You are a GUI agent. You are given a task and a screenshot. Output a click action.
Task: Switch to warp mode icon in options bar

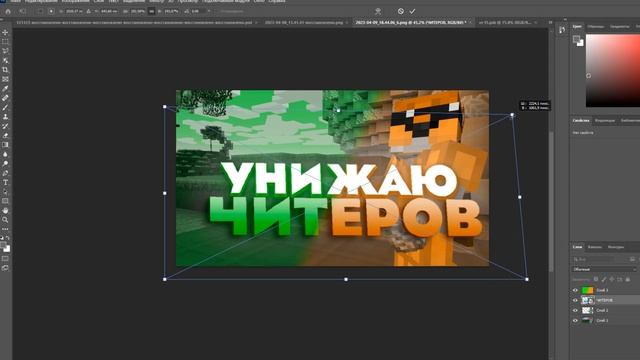(x=378, y=11)
